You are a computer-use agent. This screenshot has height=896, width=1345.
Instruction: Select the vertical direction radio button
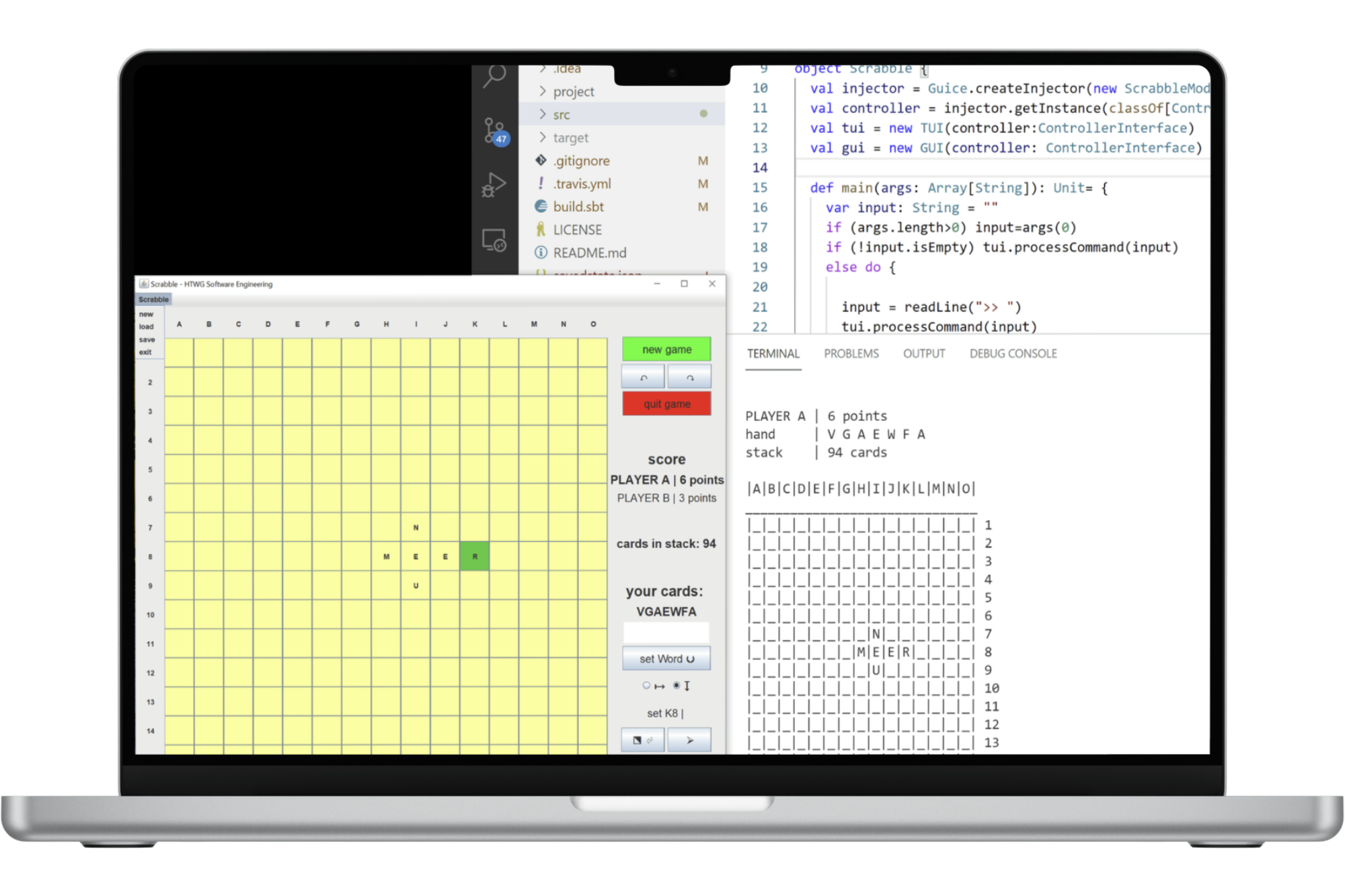[677, 686]
